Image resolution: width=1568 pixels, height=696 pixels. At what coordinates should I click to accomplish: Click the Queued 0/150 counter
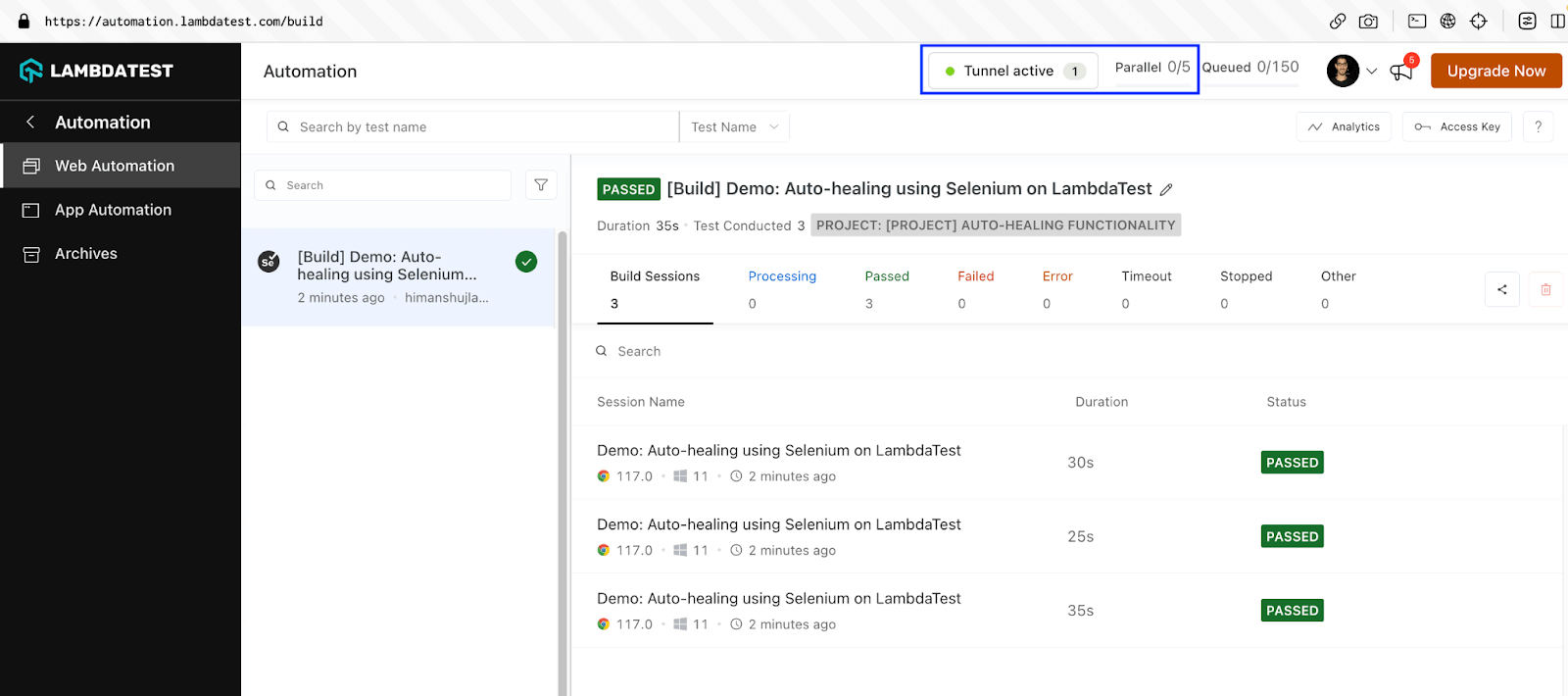coord(1250,67)
